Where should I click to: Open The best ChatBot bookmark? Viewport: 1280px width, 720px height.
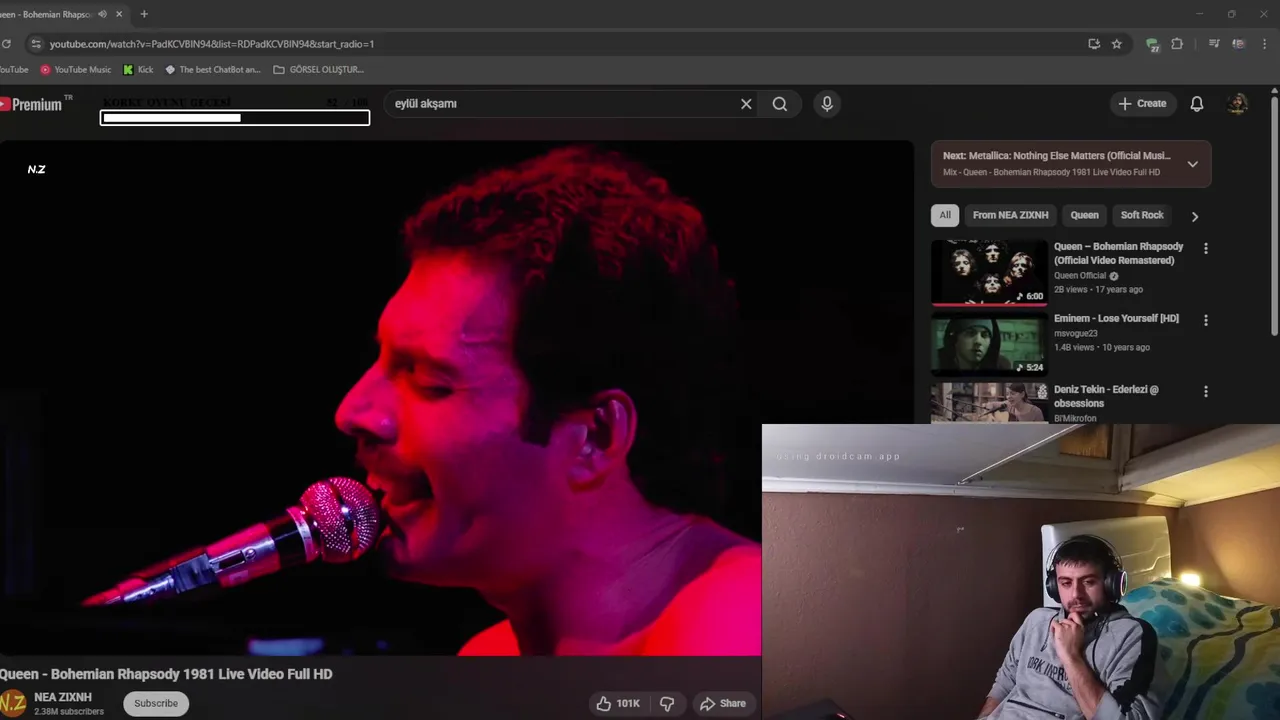pos(212,70)
